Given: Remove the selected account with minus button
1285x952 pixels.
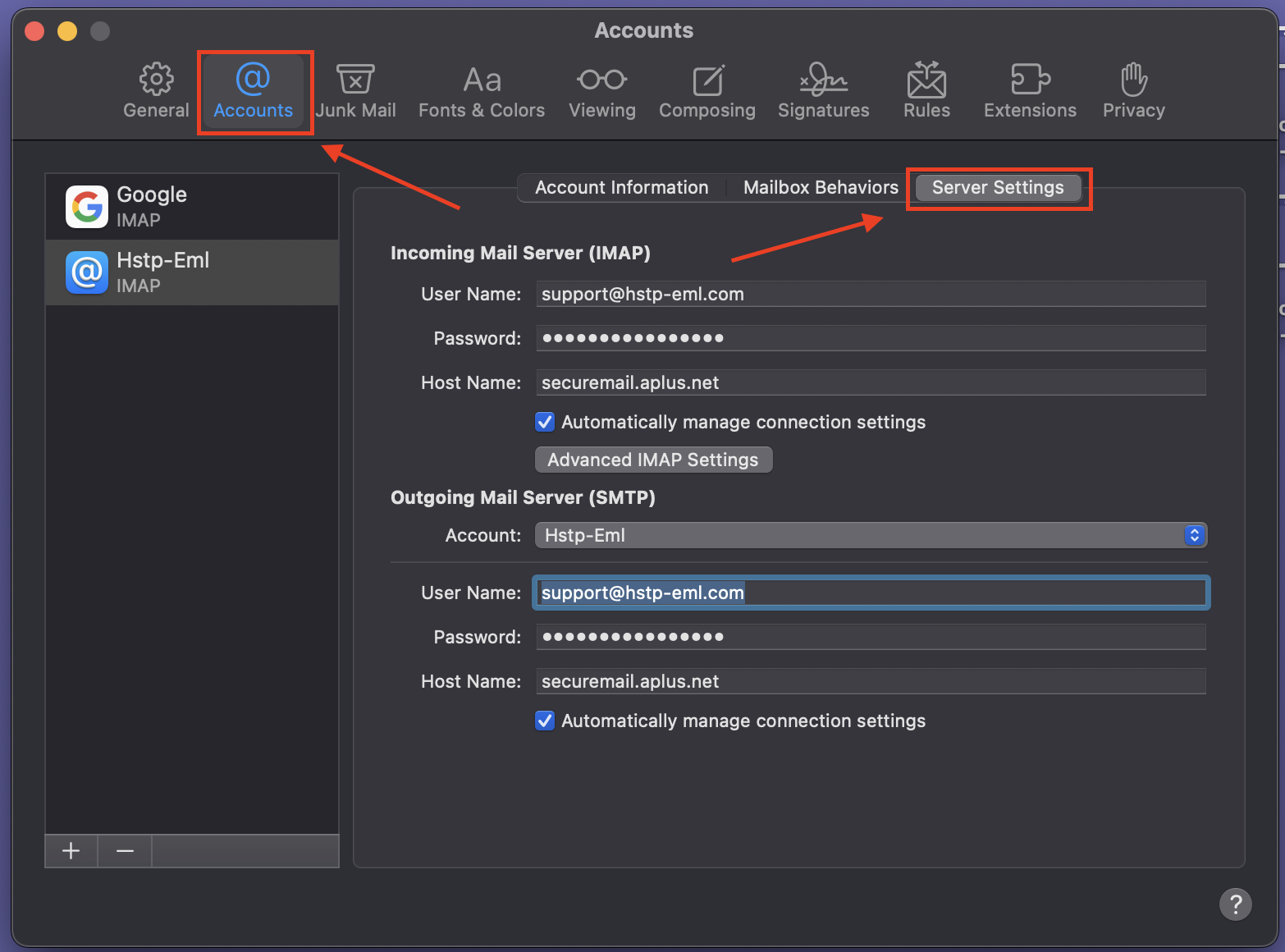Looking at the screenshot, I should pos(125,851).
